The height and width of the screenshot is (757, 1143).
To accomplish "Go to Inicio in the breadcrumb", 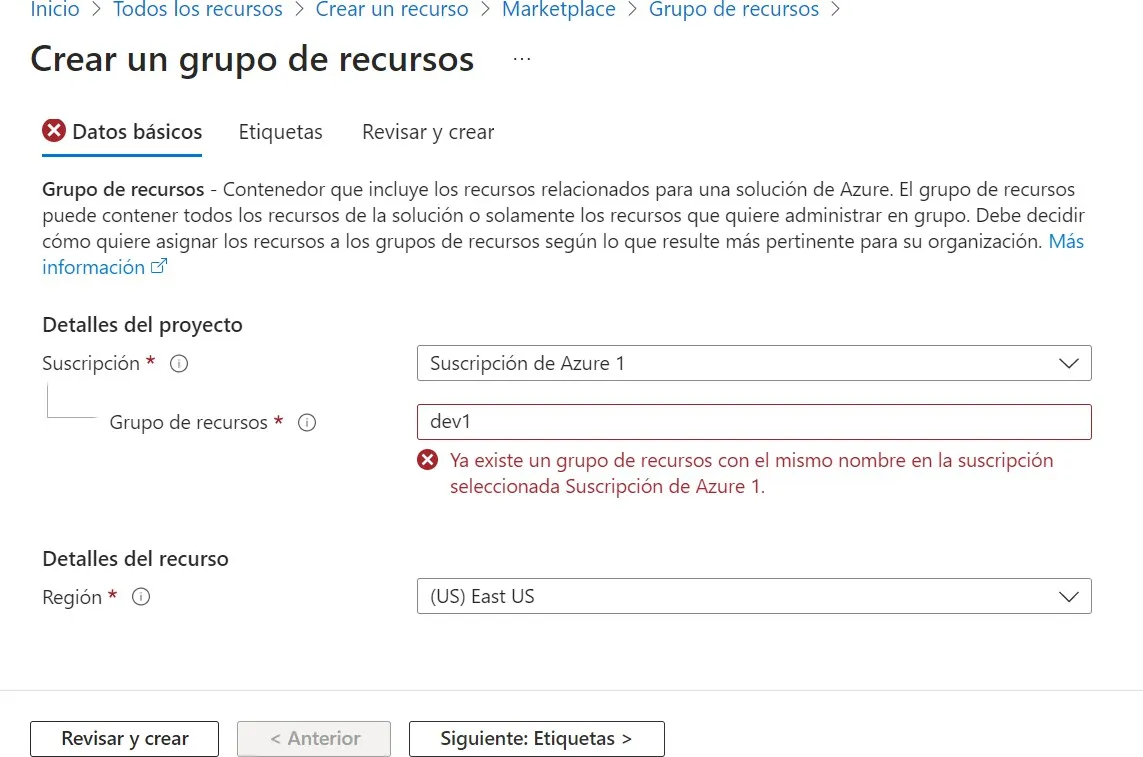I will click(x=55, y=10).
